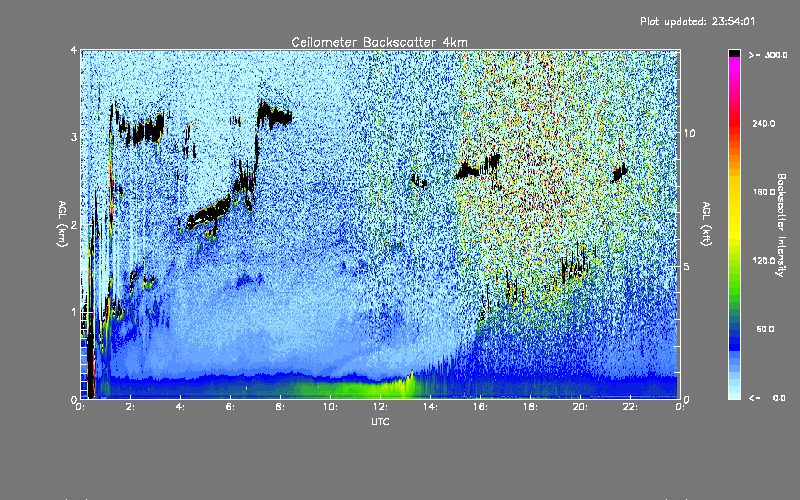Click the "60.0" colorbar label
This screenshot has width=800, height=500.
765,330
